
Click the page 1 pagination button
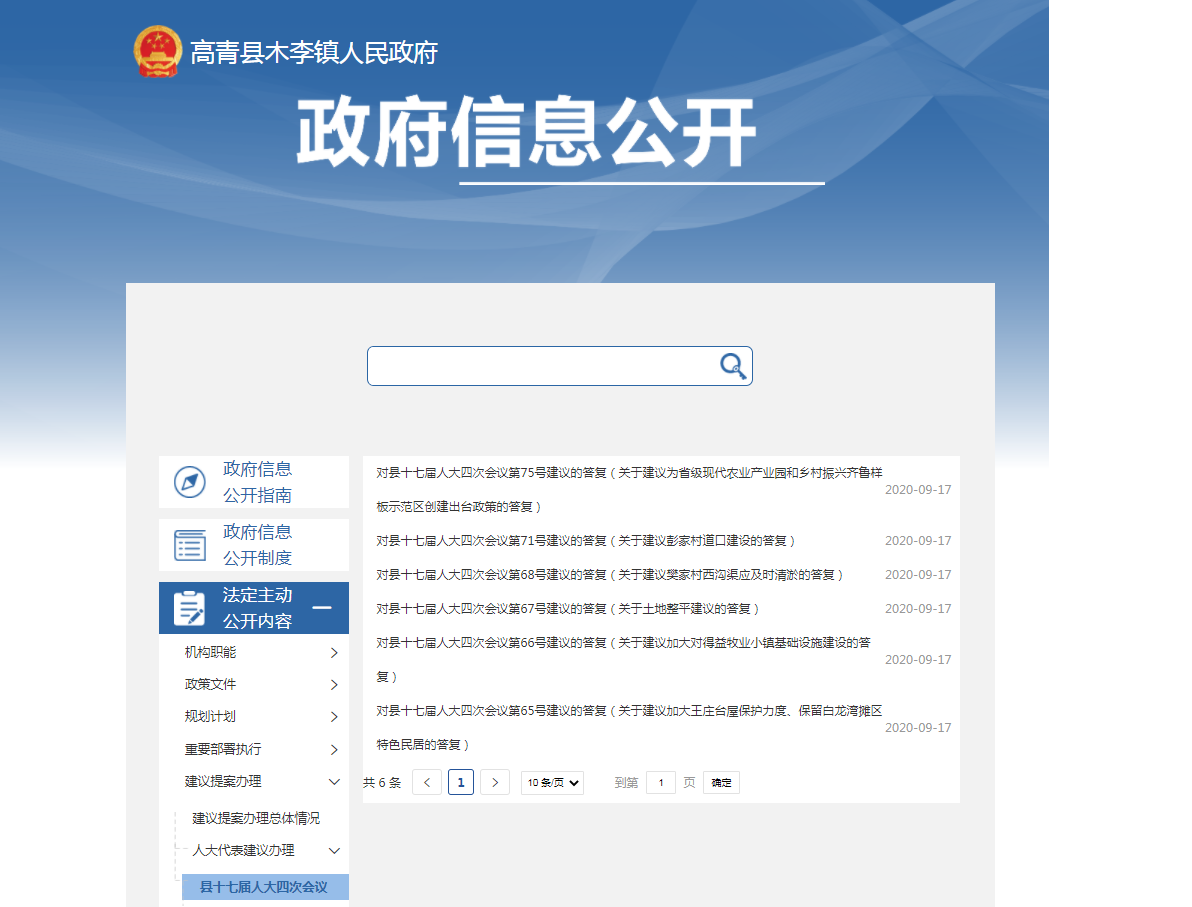[461, 783]
